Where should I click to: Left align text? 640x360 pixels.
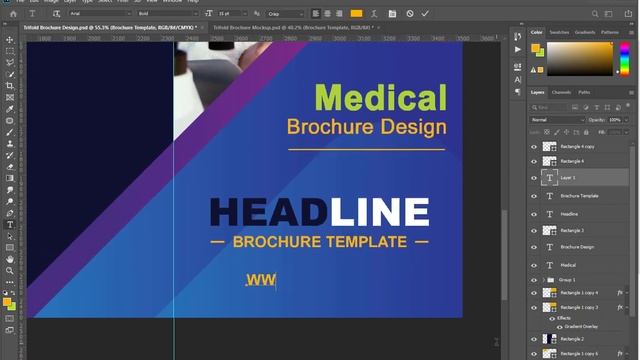click(316, 13)
